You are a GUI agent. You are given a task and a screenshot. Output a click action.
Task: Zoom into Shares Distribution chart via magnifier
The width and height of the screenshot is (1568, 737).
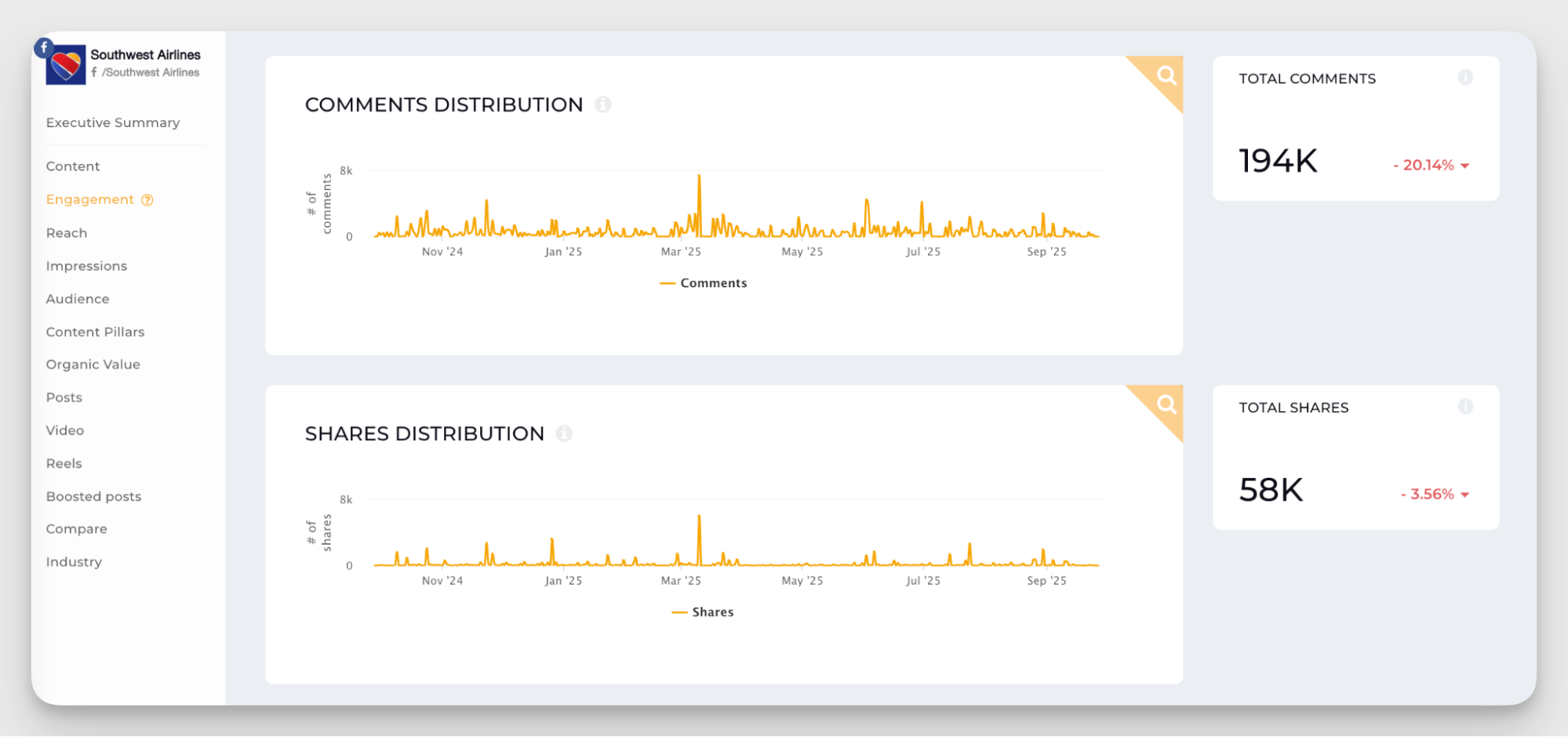[1166, 404]
